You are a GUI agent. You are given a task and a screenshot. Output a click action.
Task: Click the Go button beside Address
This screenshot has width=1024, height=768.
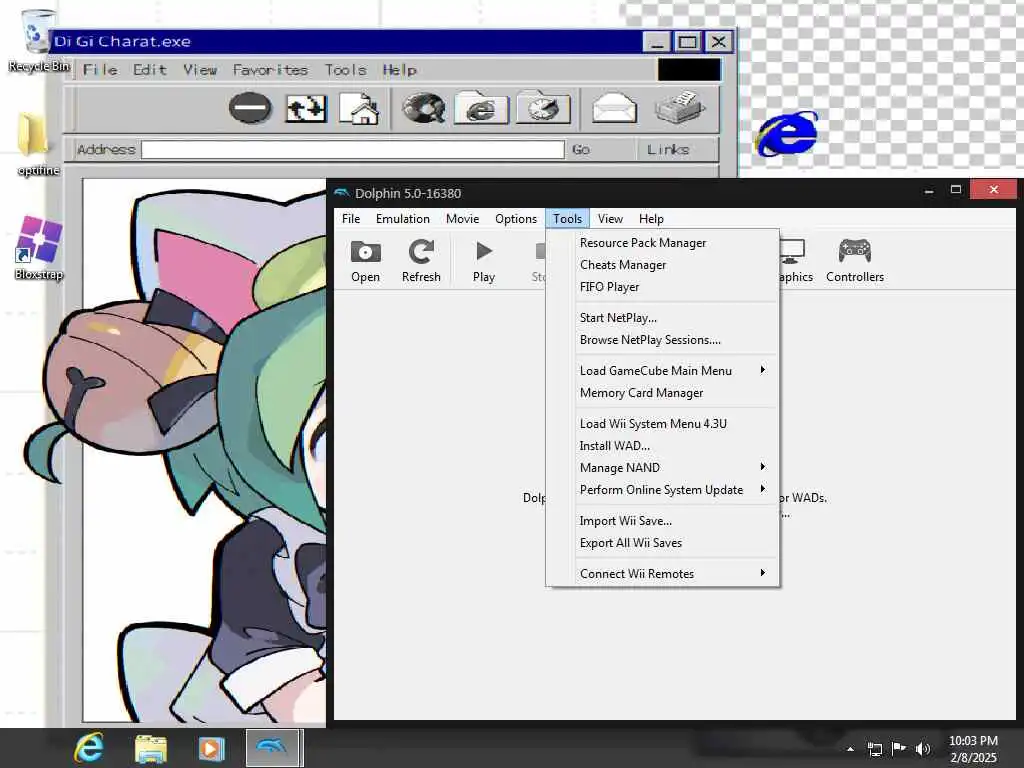pos(581,150)
